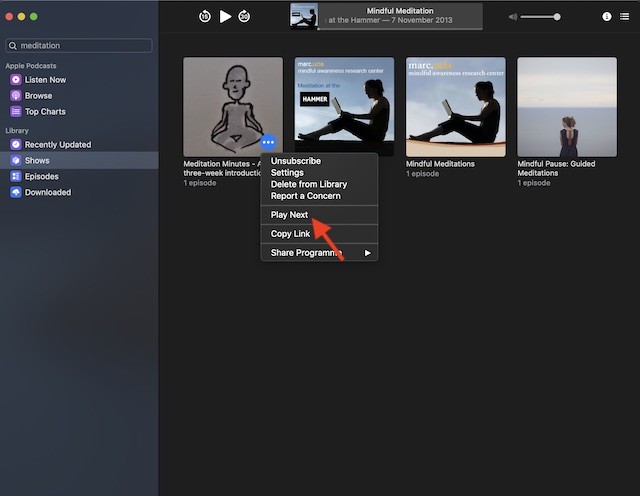Choose Settings from context menu
Screen dimensions: 640x496
(319, 173)
